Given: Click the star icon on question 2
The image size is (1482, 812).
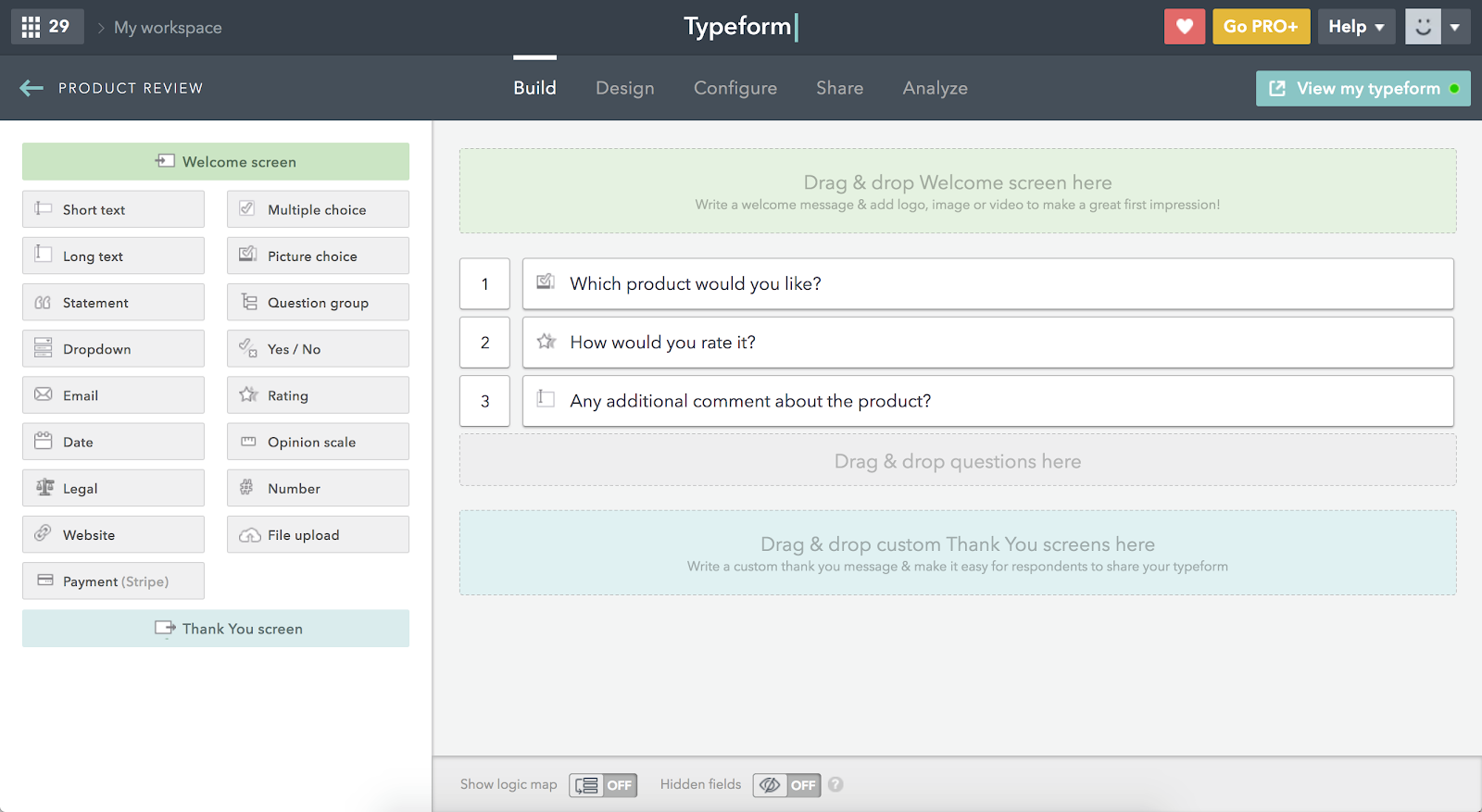Looking at the screenshot, I should (546, 342).
